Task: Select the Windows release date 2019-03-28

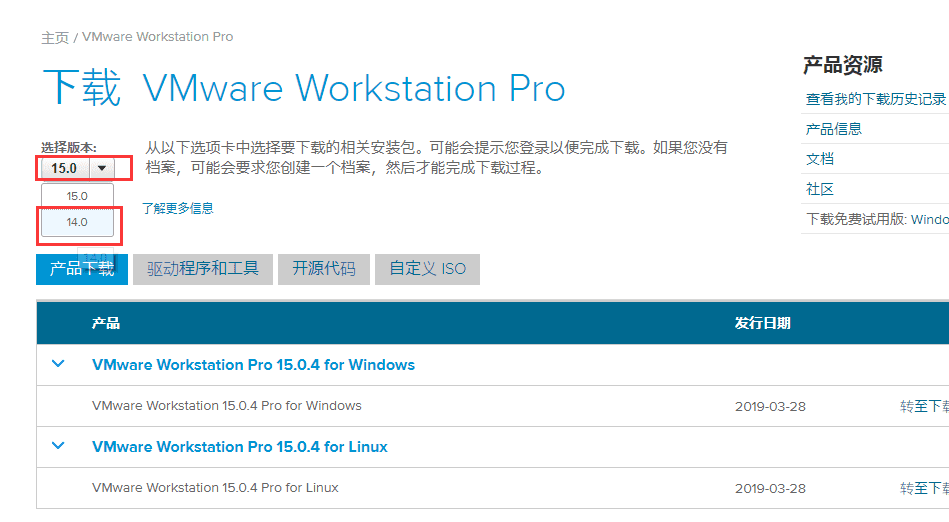Action: [x=770, y=406]
